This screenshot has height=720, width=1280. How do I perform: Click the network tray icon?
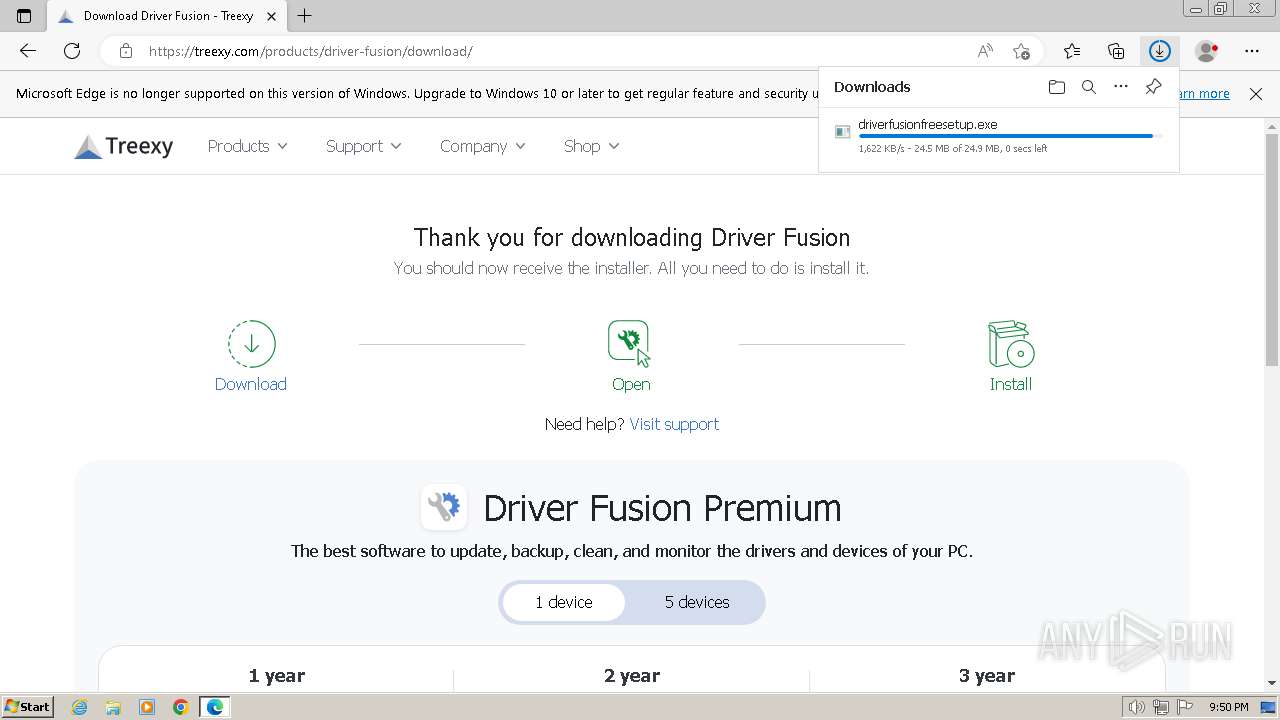tap(1161, 707)
